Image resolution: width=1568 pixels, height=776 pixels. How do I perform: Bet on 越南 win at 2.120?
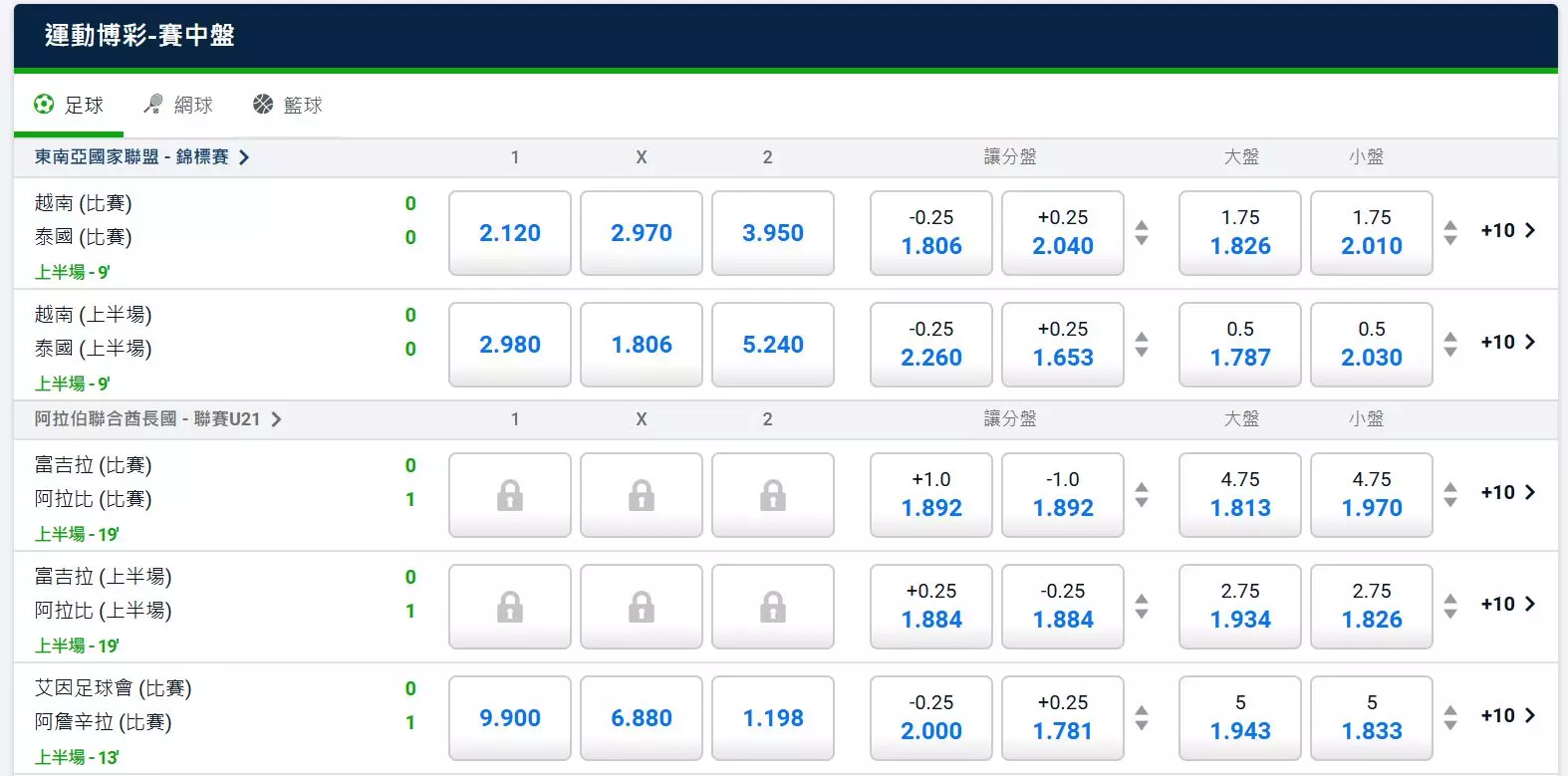point(510,233)
